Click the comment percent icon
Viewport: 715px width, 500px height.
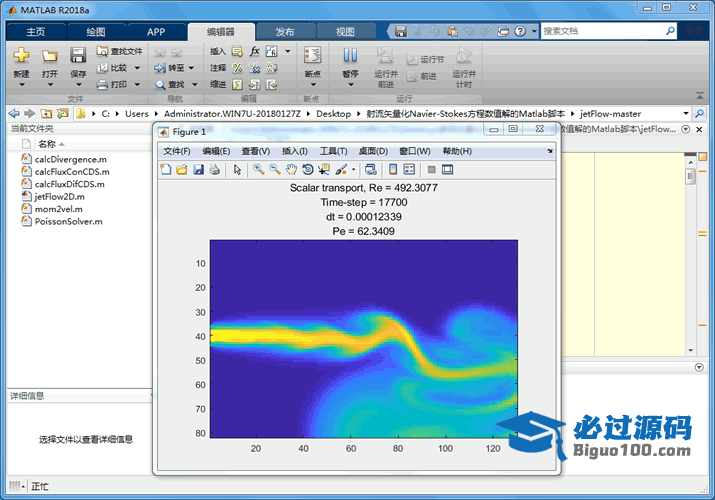pyautogui.click(x=237, y=68)
